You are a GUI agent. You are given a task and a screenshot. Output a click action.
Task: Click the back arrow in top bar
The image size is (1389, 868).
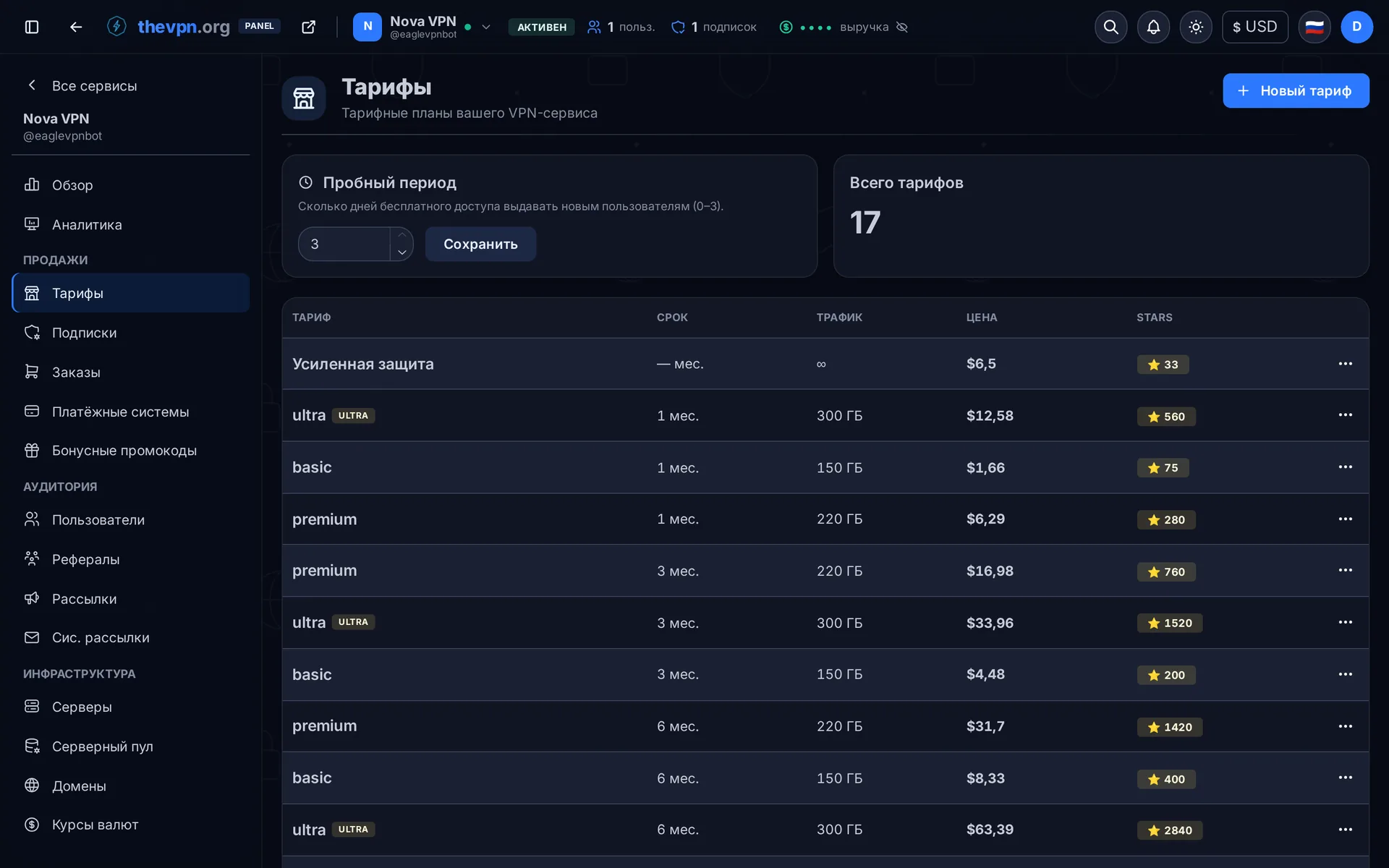tap(76, 27)
